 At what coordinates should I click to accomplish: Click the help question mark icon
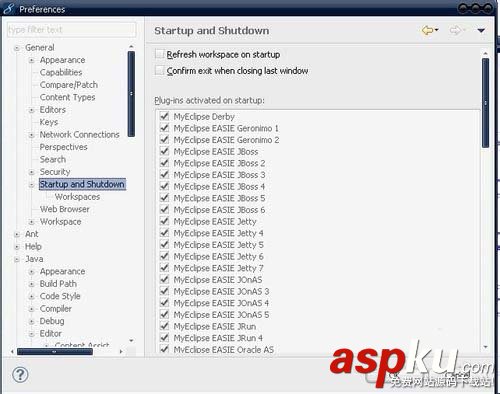tap(20, 375)
